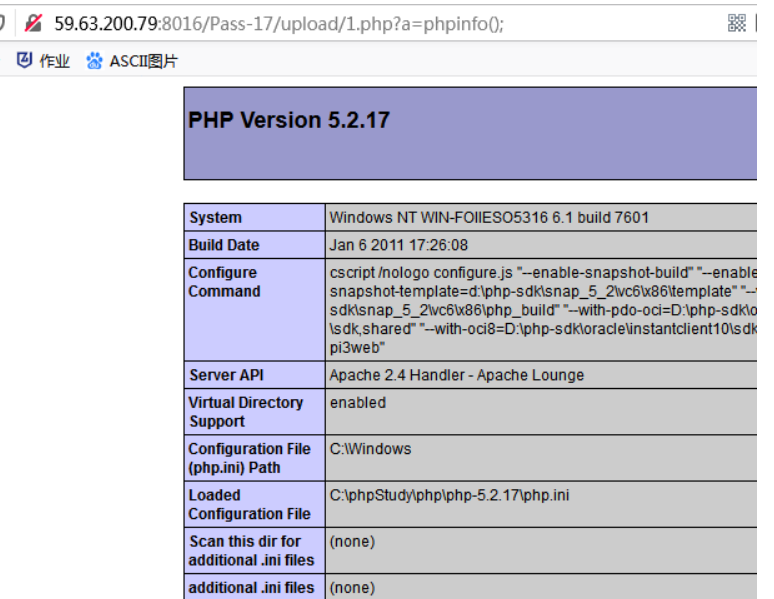
Task: Open the QR code icon in address bar
Action: [x=736, y=23]
